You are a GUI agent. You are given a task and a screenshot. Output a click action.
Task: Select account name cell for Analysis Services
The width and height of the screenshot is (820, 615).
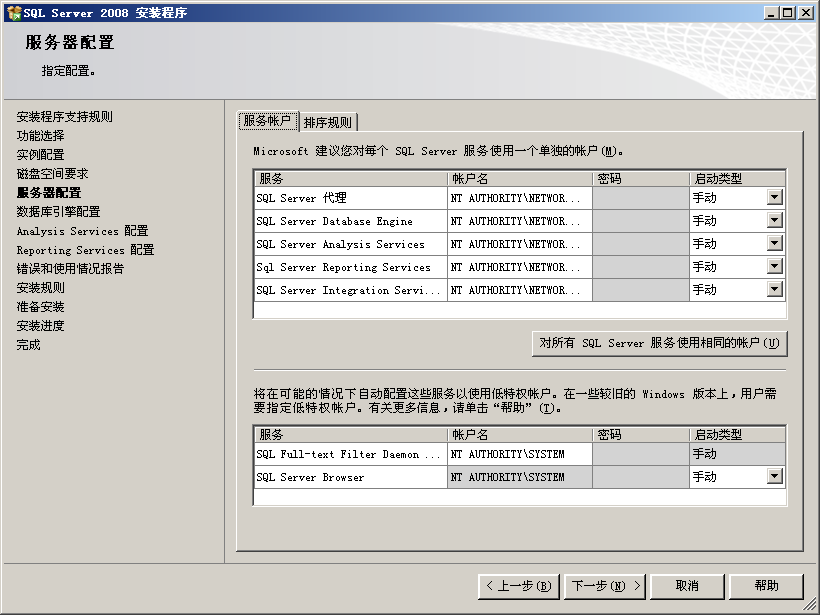coord(520,244)
